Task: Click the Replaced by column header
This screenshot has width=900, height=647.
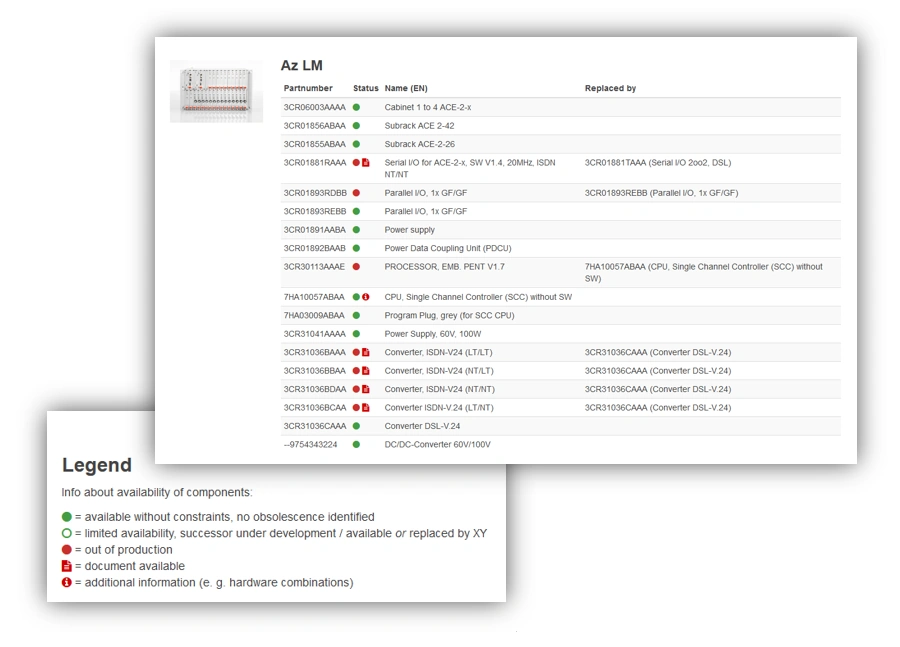Action: (x=610, y=88)
